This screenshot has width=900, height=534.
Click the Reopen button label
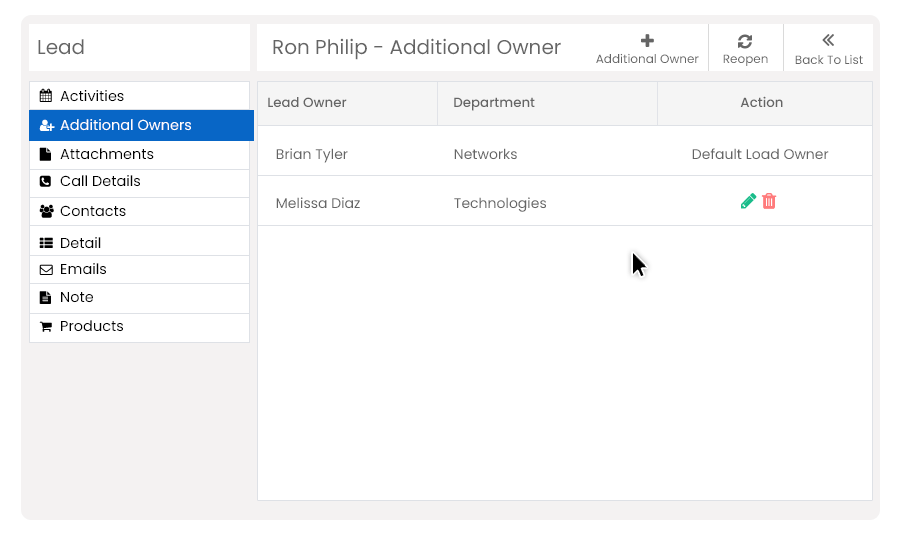pyautogui.click(x=745, y=59)
